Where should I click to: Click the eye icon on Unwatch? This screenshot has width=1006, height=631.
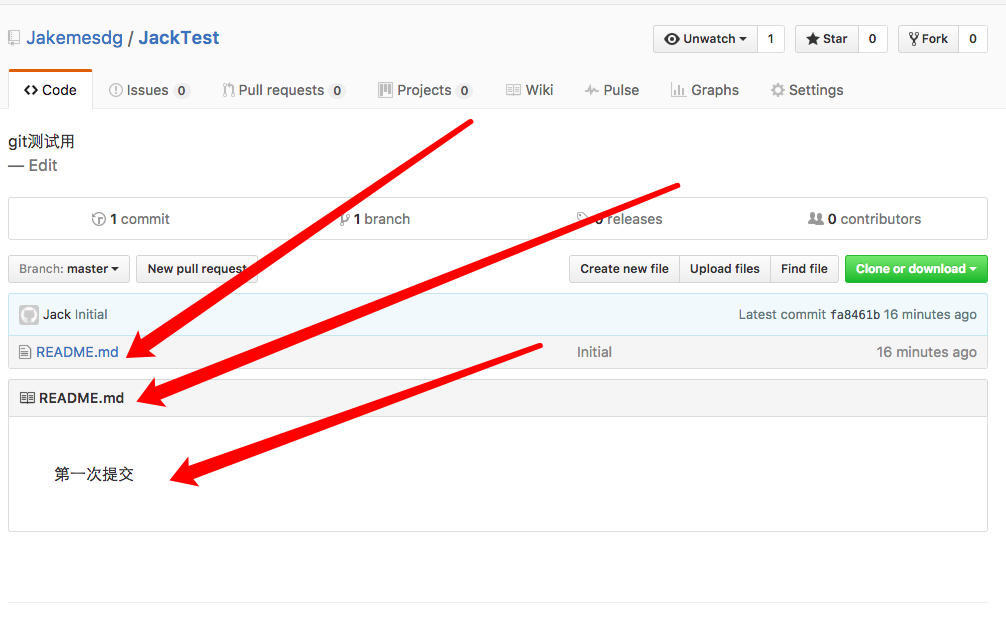pos(672,39)
